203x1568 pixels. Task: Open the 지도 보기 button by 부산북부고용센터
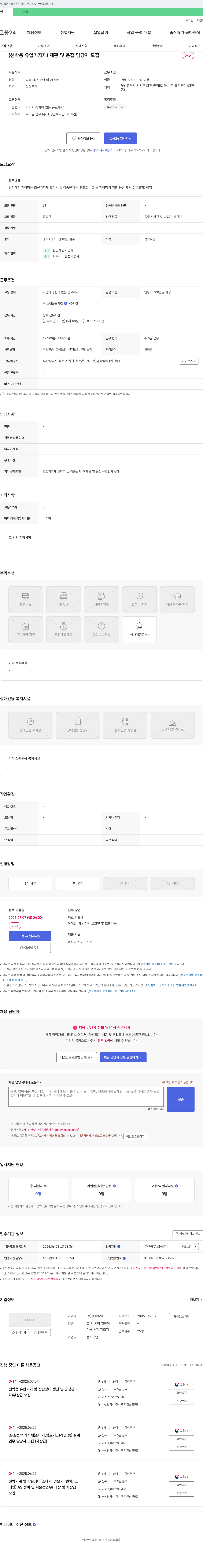click(x=189, y=1247)
